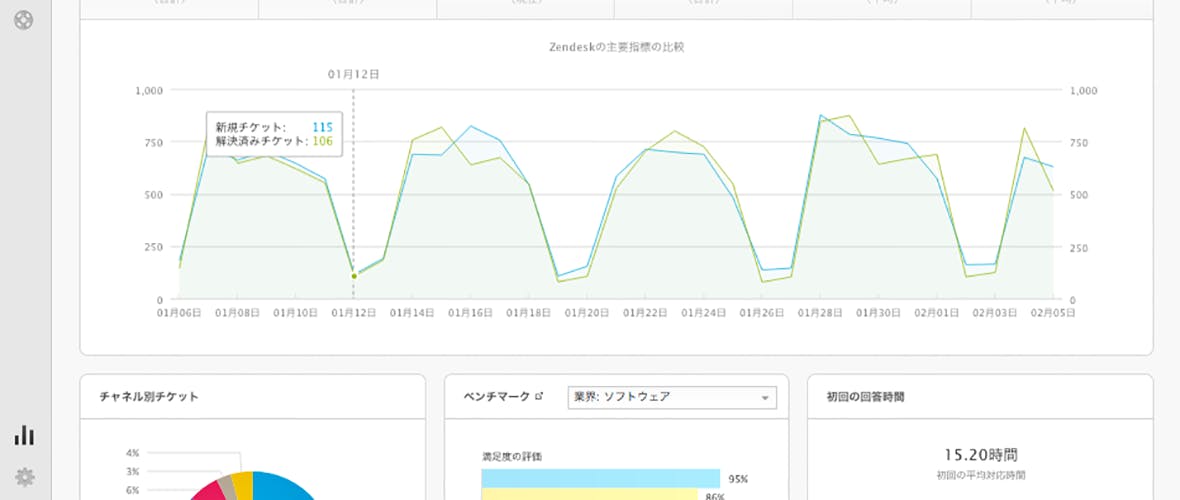Image resolution: width=1180 pixels, height=500 pixels.
Task: Select the 01月24日 date on the x-axis
Action: [x=703, y=312]
